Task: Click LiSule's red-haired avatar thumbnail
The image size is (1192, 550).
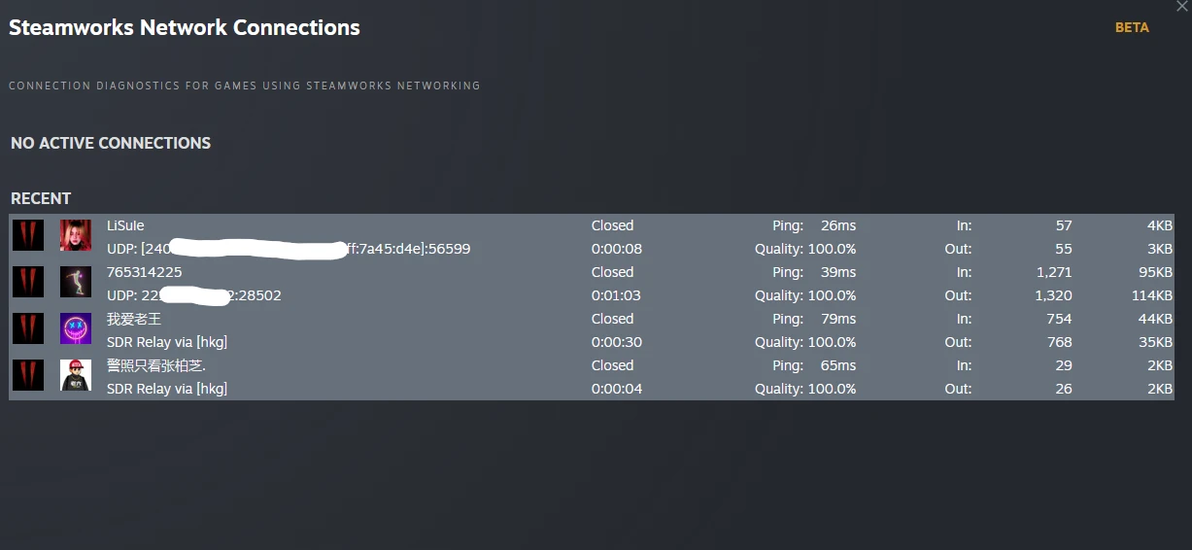Action: point(75,236)
